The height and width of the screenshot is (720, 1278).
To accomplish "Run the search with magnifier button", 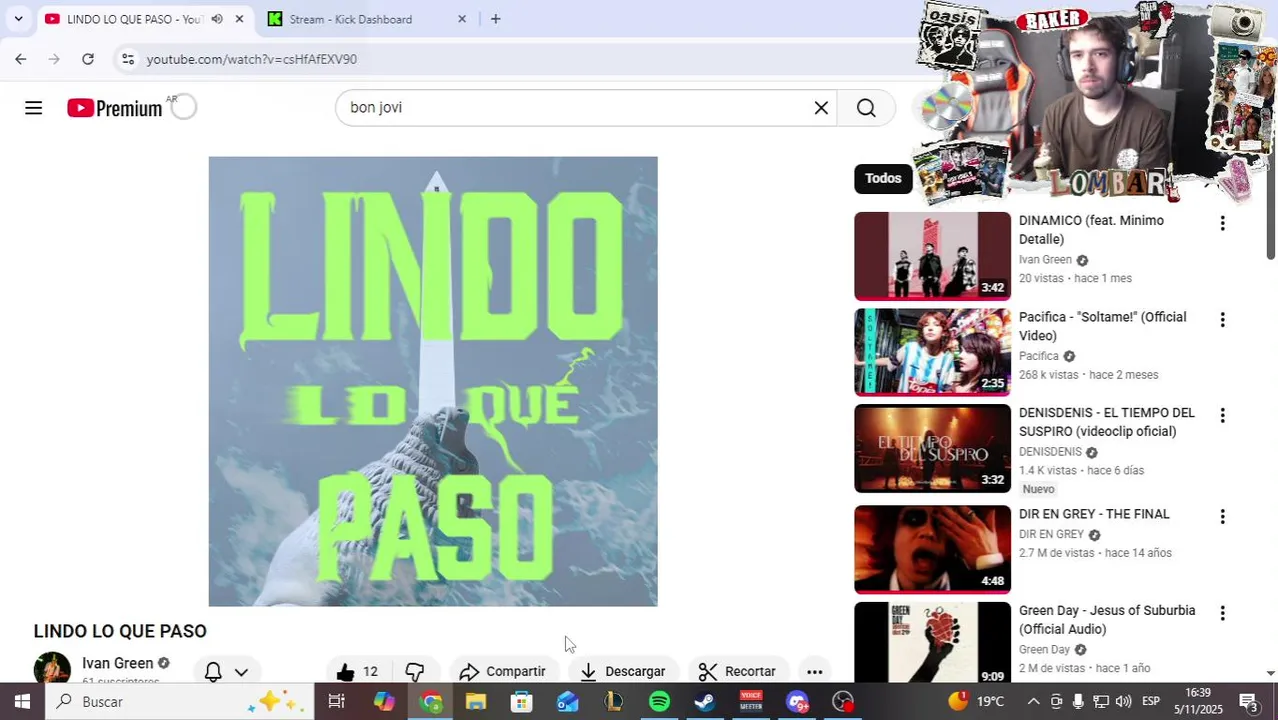I will (x=866, y=108).
